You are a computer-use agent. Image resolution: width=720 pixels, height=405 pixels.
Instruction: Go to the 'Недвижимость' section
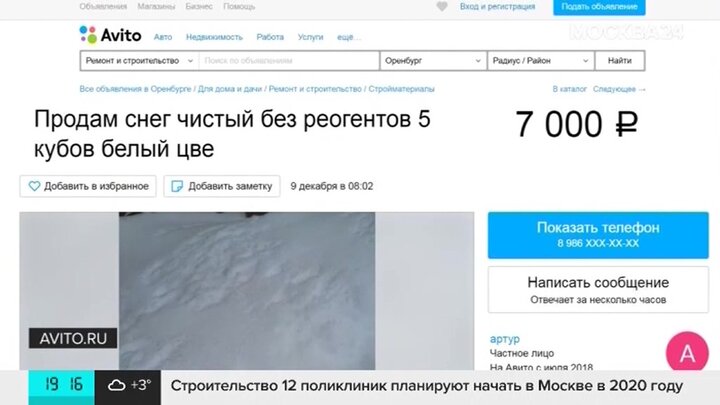coord(214,37)
